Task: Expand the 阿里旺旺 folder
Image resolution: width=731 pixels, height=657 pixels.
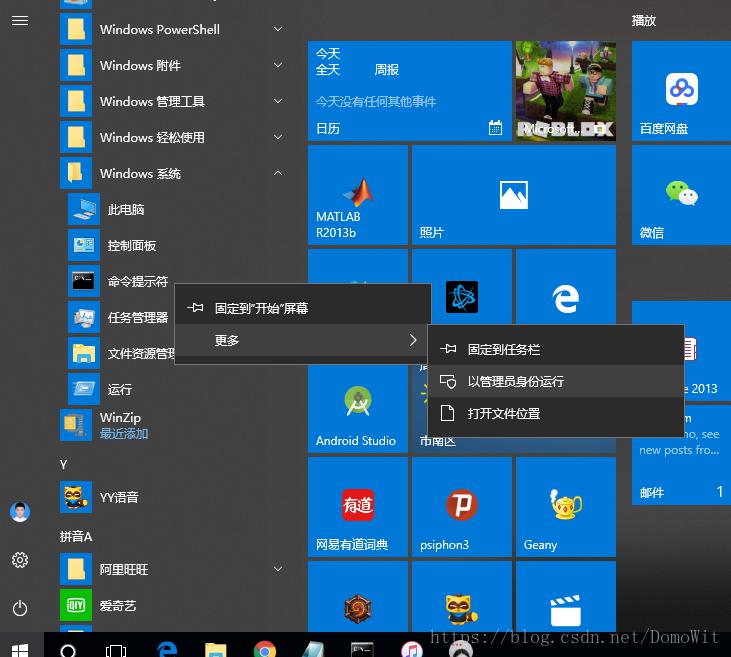Action: pos(277,569)
